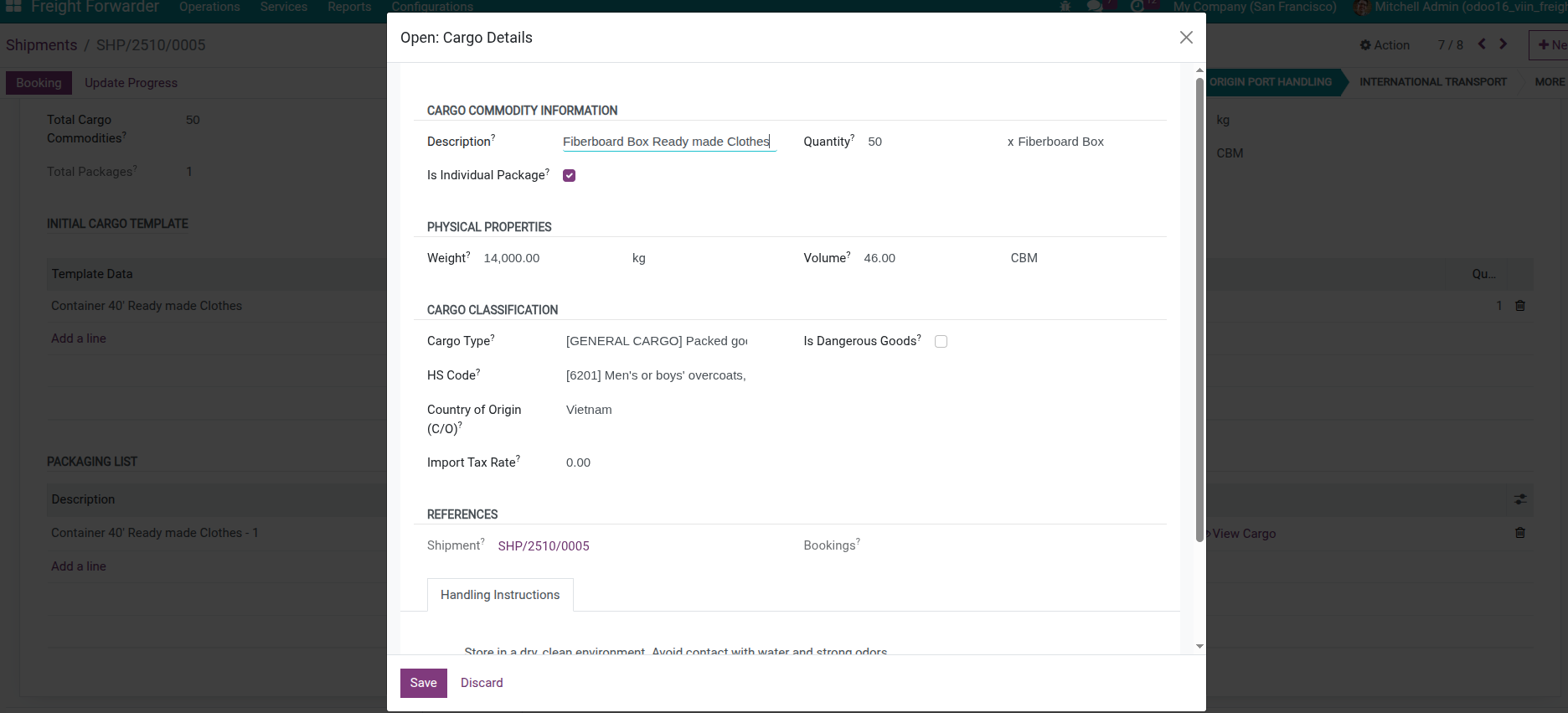Open the Operations menu
The image size is (1568, 713).
coord(209,7)
